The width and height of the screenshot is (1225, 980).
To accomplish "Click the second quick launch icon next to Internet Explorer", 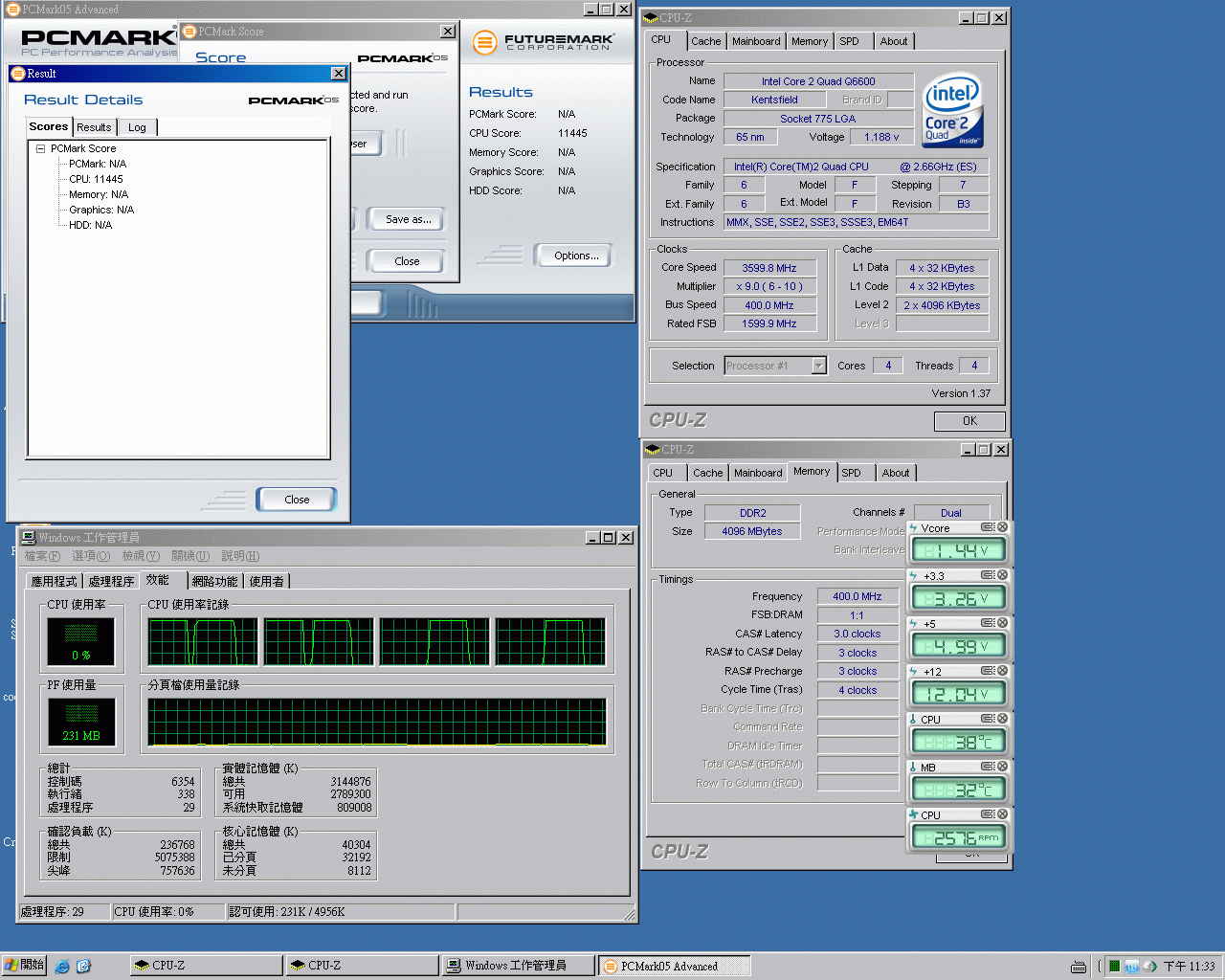I will click(x=83, y=966).
